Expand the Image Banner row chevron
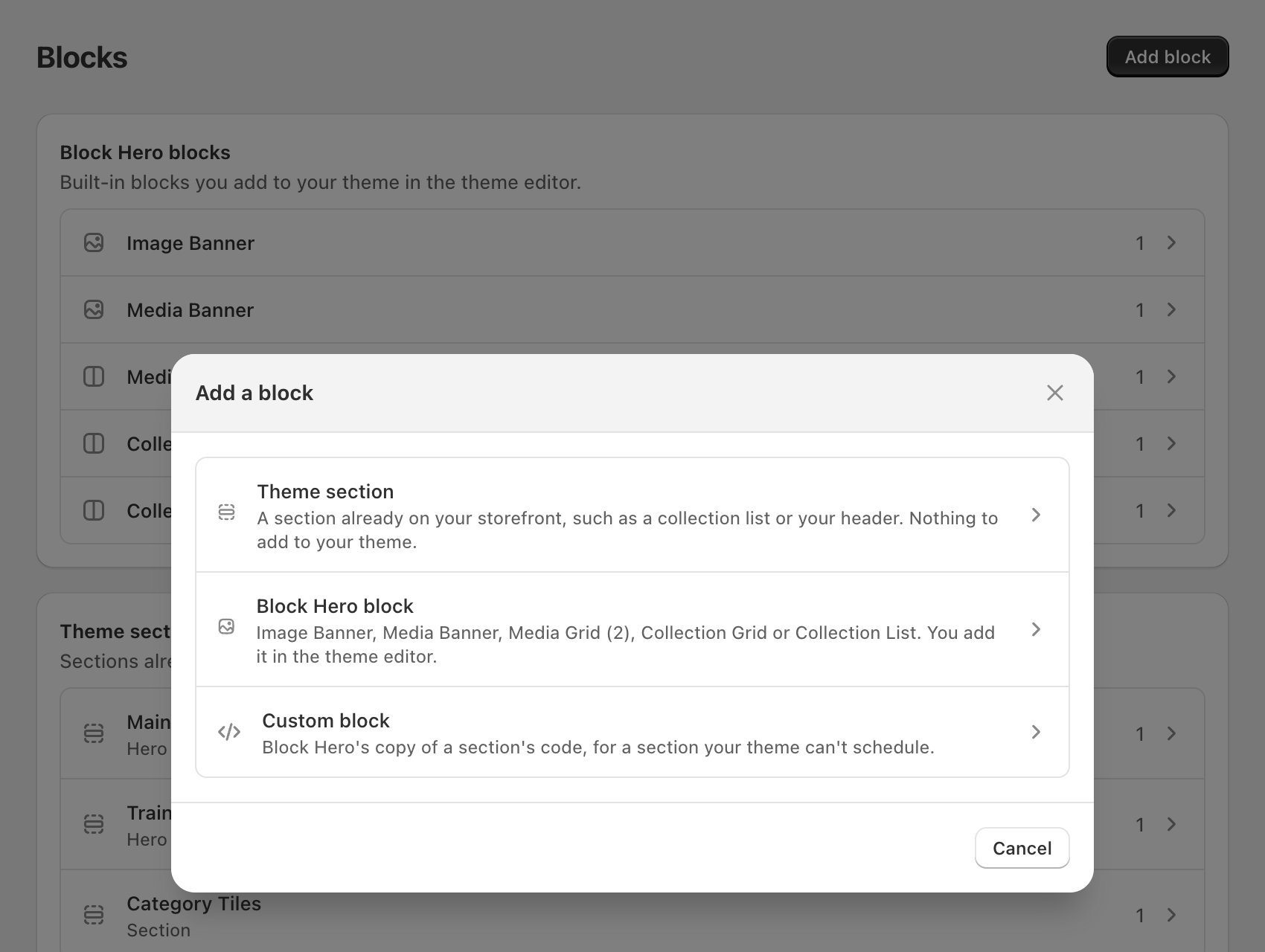This screenshot has height=952, width=1265. pos(1171,242)
